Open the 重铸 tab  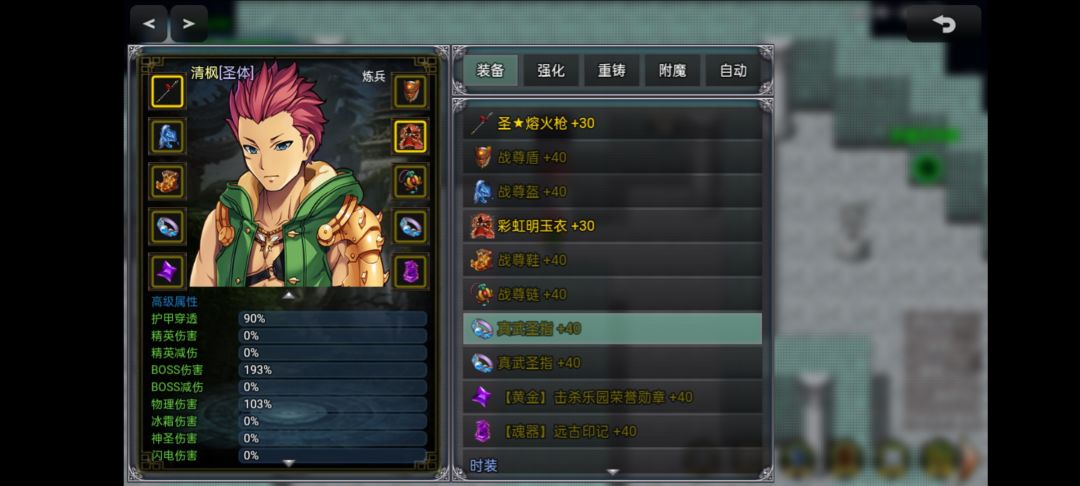point(612,71)
